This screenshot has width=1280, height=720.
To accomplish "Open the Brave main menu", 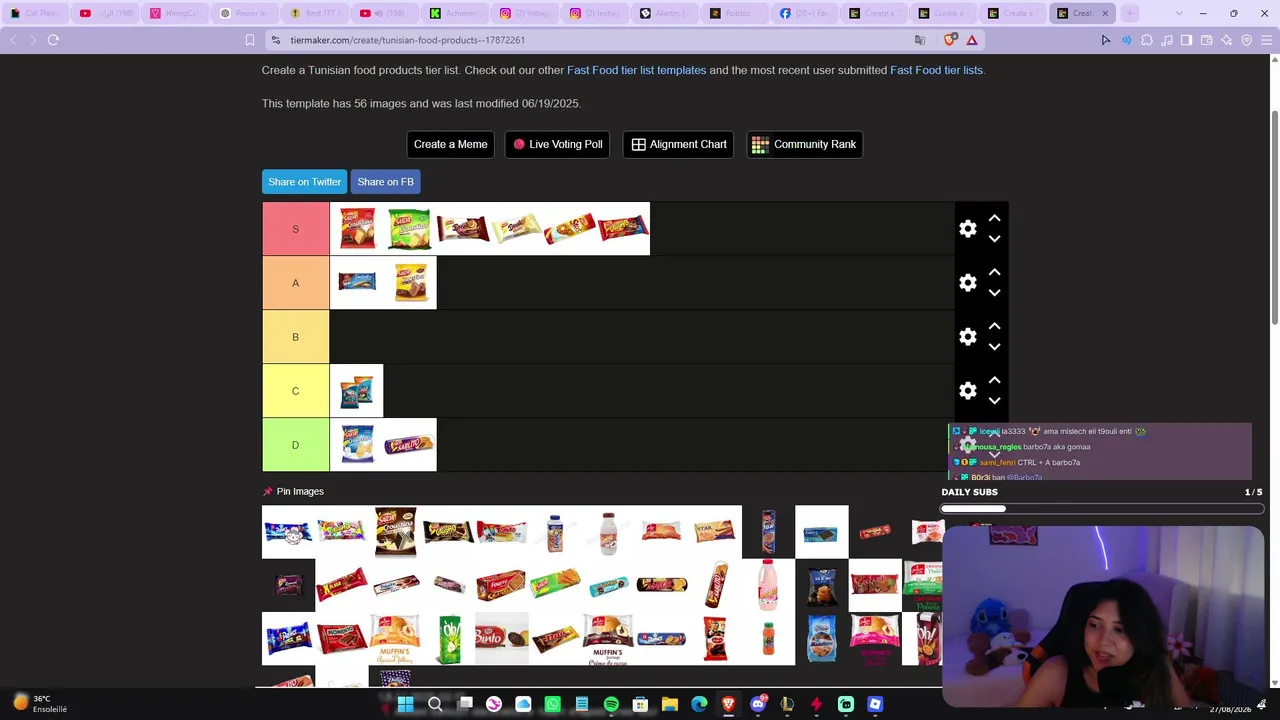I will click(1265, 40).
